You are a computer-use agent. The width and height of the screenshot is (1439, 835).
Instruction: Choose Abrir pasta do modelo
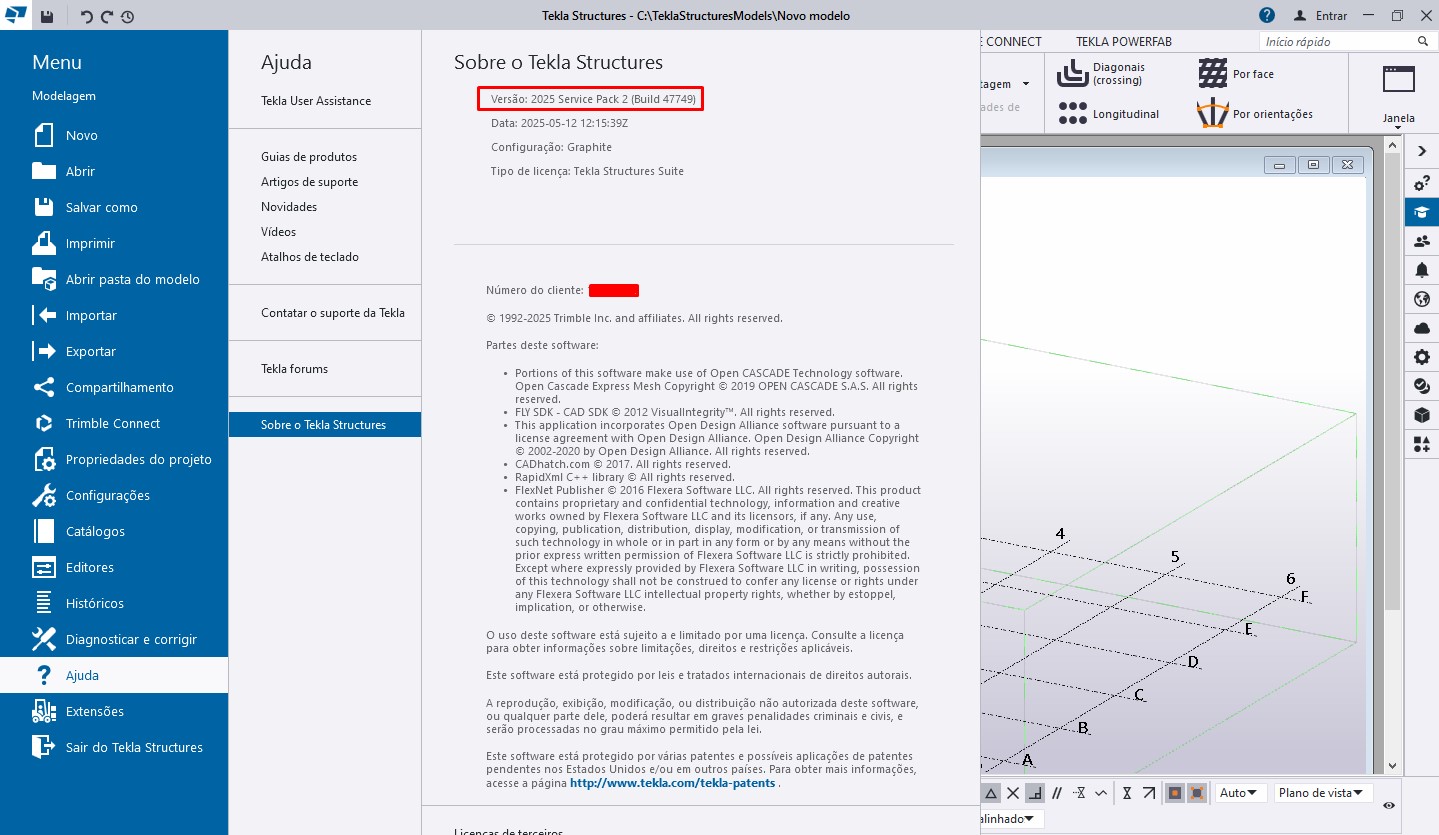[114, 279]
